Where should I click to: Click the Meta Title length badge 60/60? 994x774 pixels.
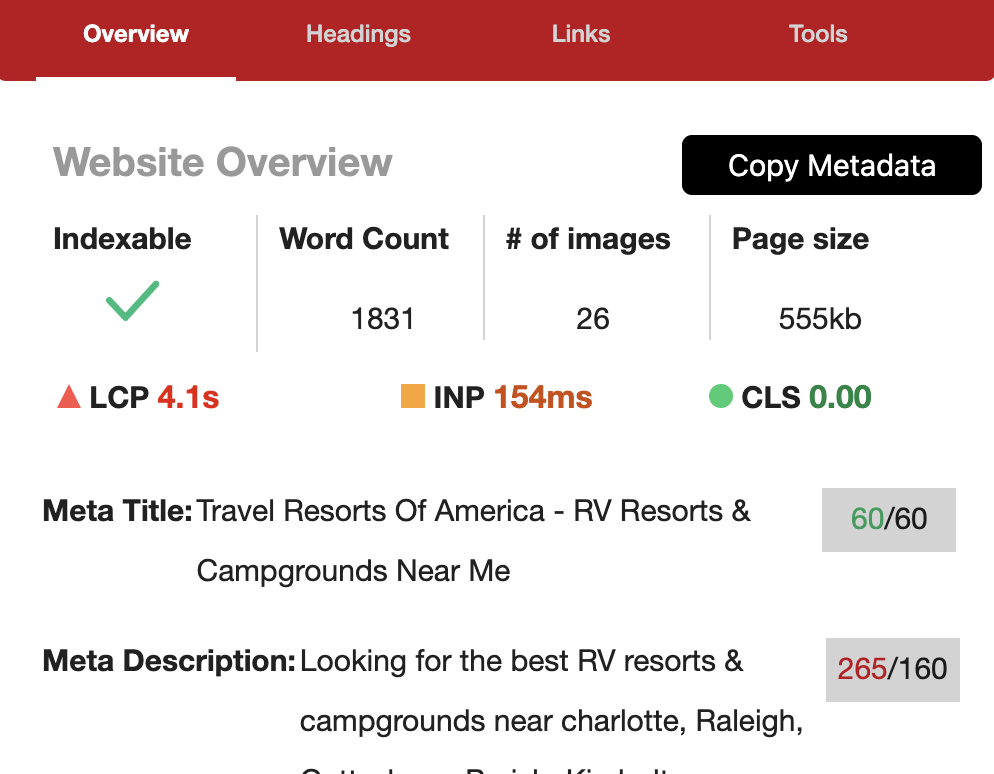[889, 519]
